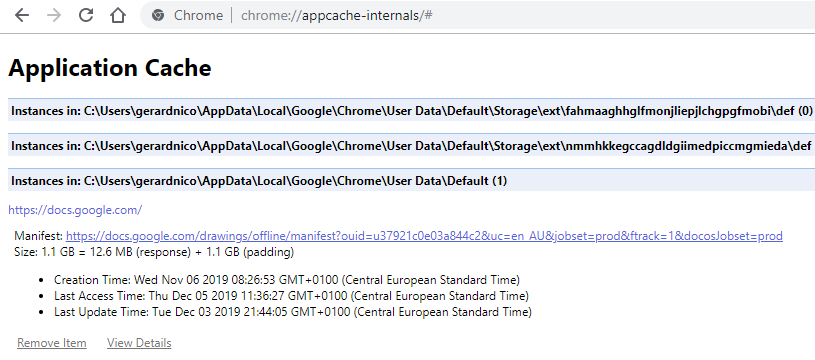Click the Manifest: label

[39, 236]
